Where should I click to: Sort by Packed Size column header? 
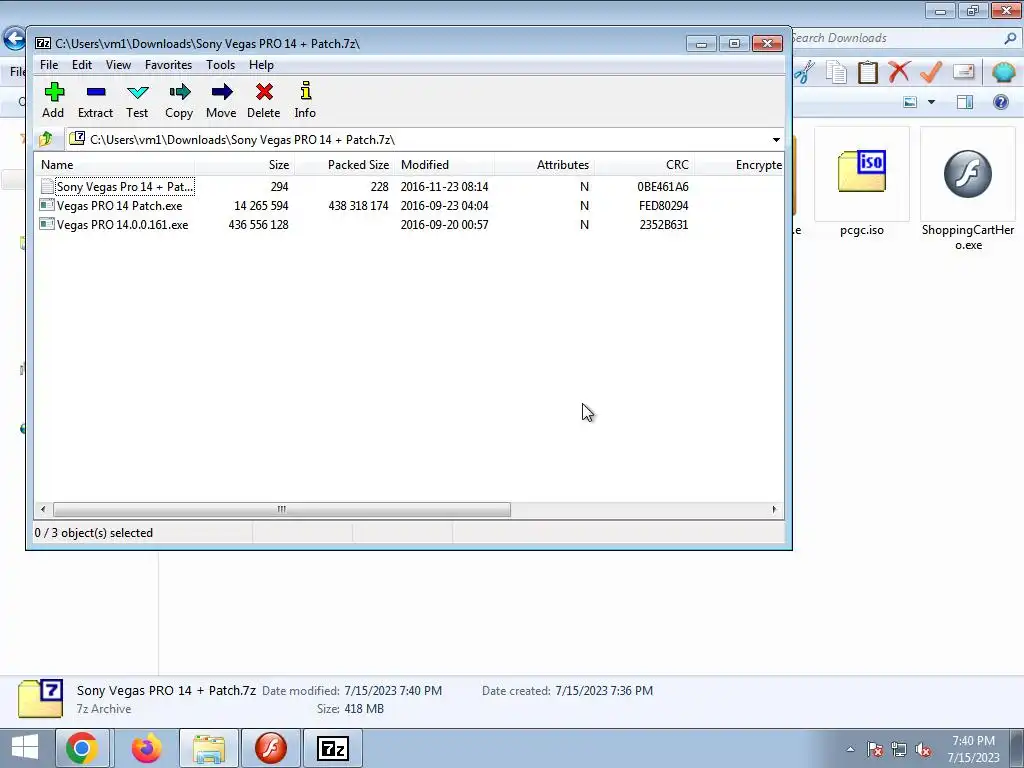345,165
